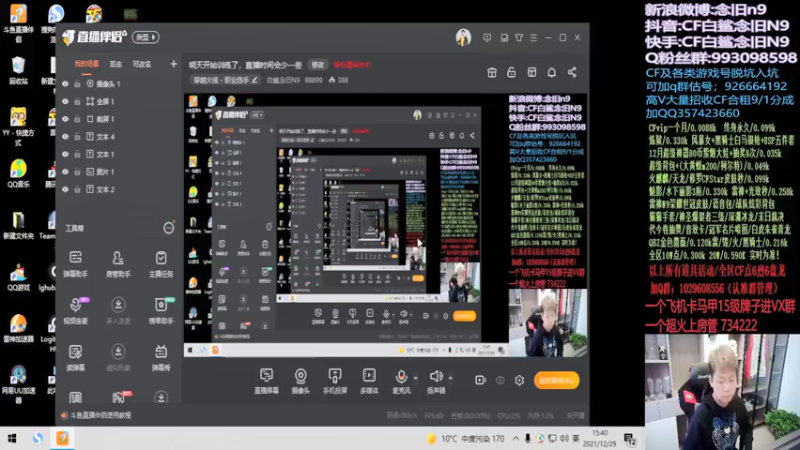The width and height of the screenshot is (800, 450).
Task: Click the open-lock icon above preview
Action: click(511, 72)
